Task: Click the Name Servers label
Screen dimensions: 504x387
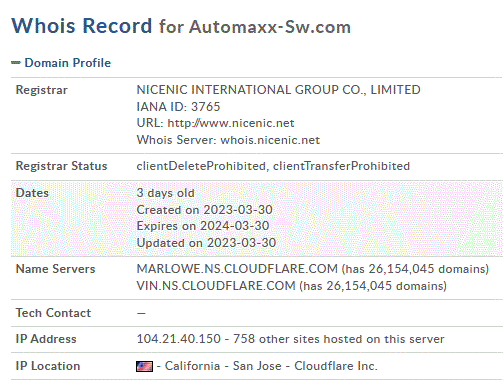Action: click(55, 269)
